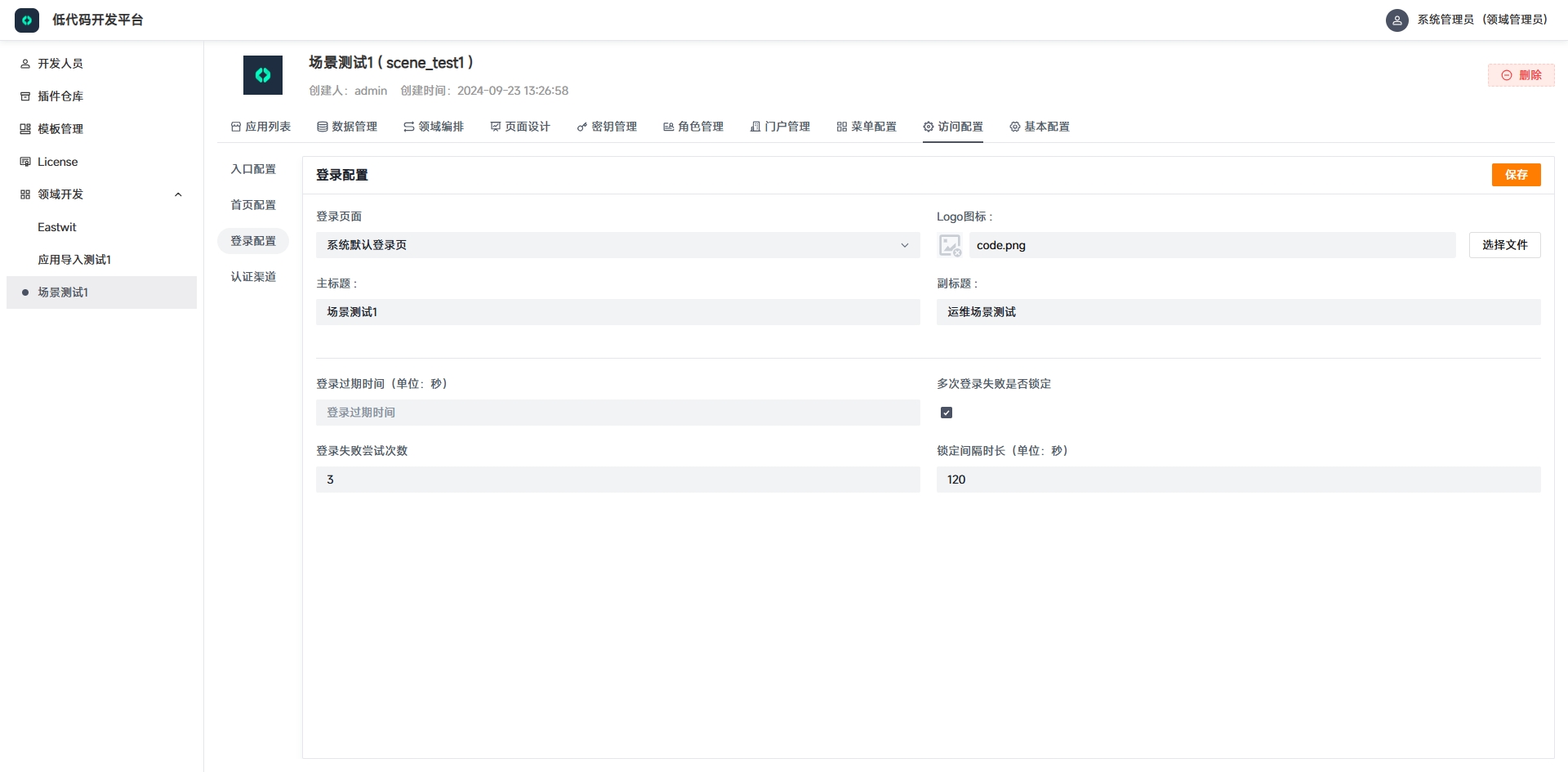Collapse the 领域开发 menu chevron

click(x=178, y=194)
